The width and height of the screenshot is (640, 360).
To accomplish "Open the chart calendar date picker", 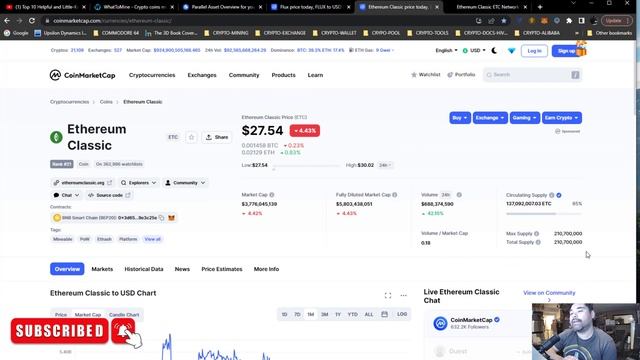I will point(384,314).
